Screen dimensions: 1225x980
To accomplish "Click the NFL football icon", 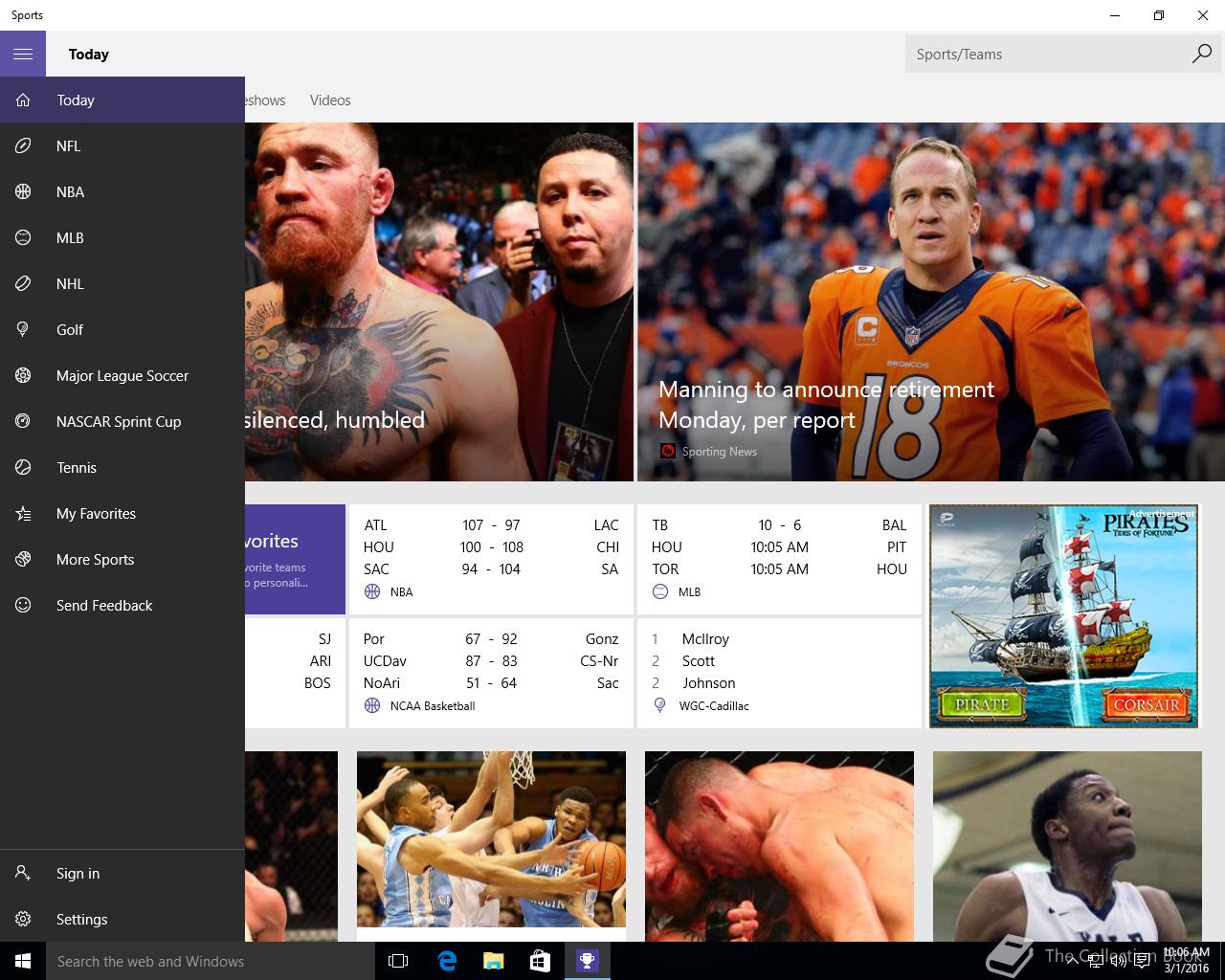I will [23, 145].
